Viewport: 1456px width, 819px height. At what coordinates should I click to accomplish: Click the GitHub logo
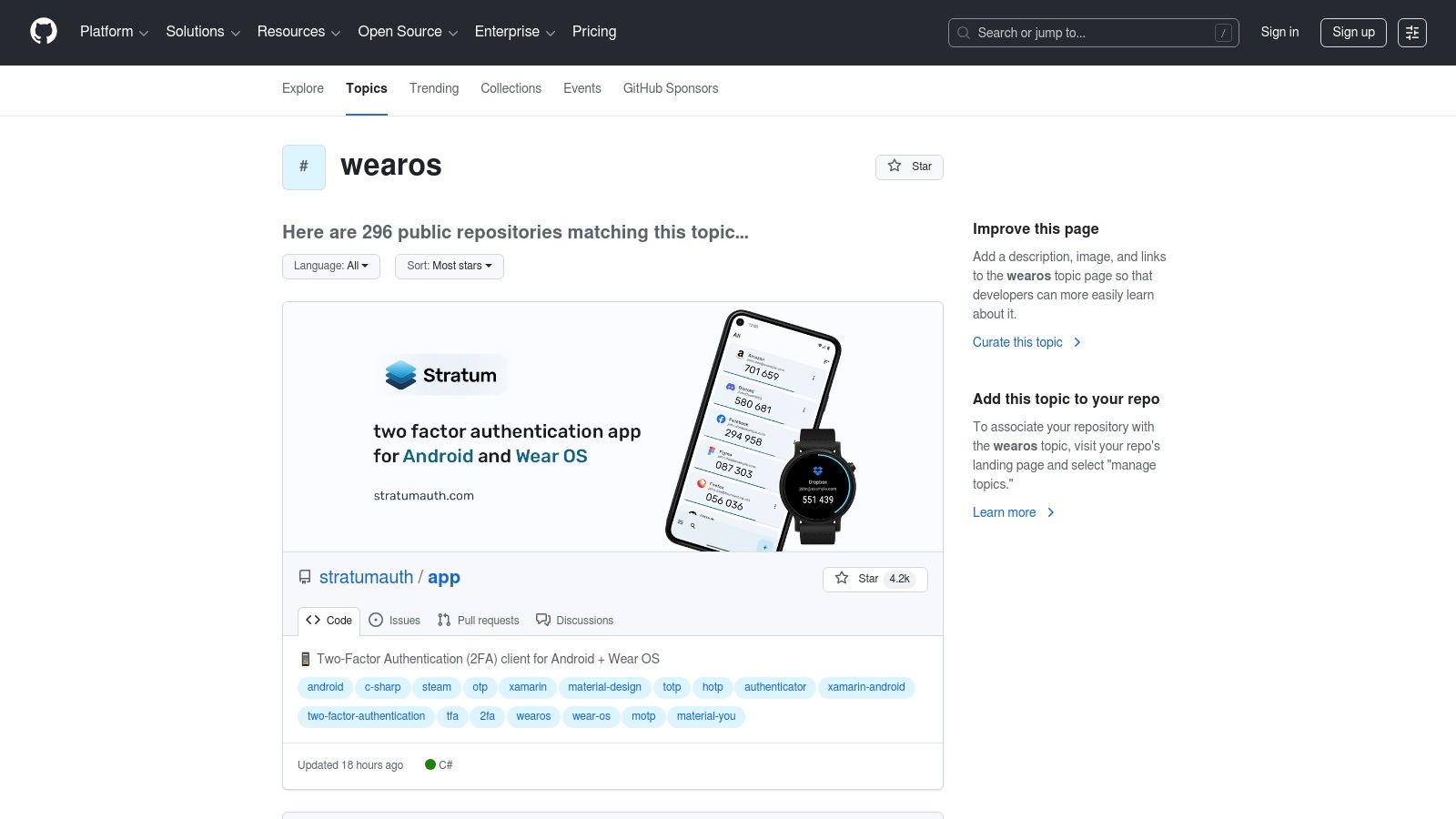click(x=44, y=32)
